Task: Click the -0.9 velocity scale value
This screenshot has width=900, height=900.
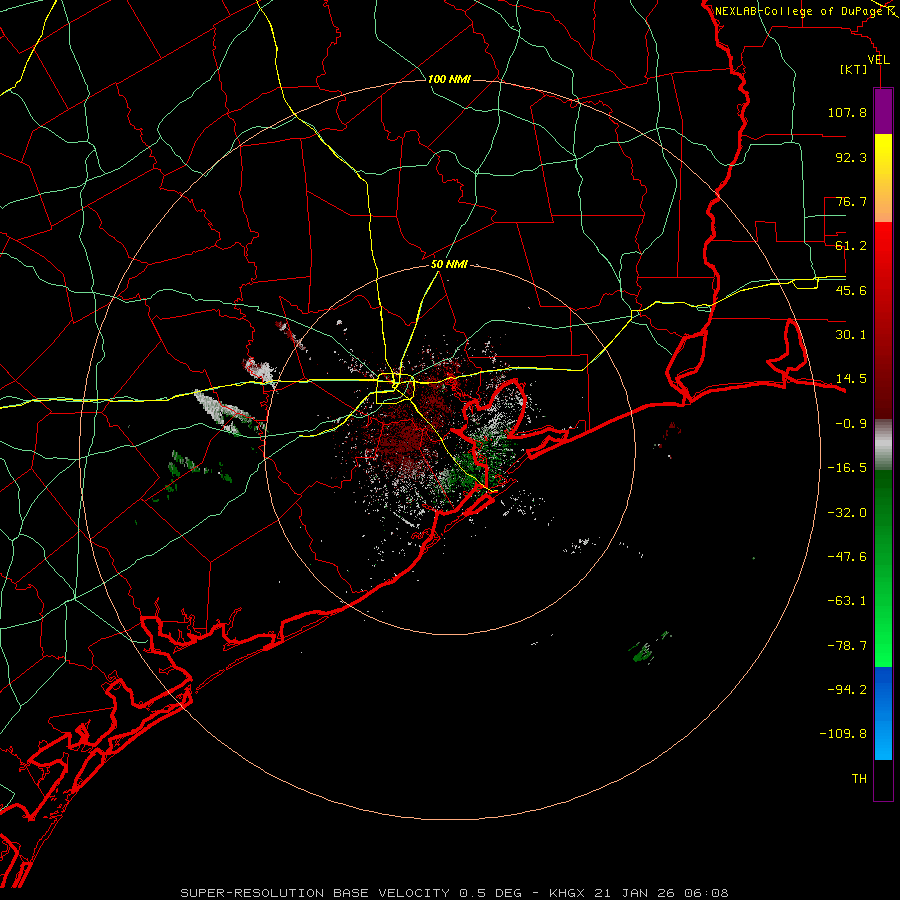Action: [x=851, y=424]
